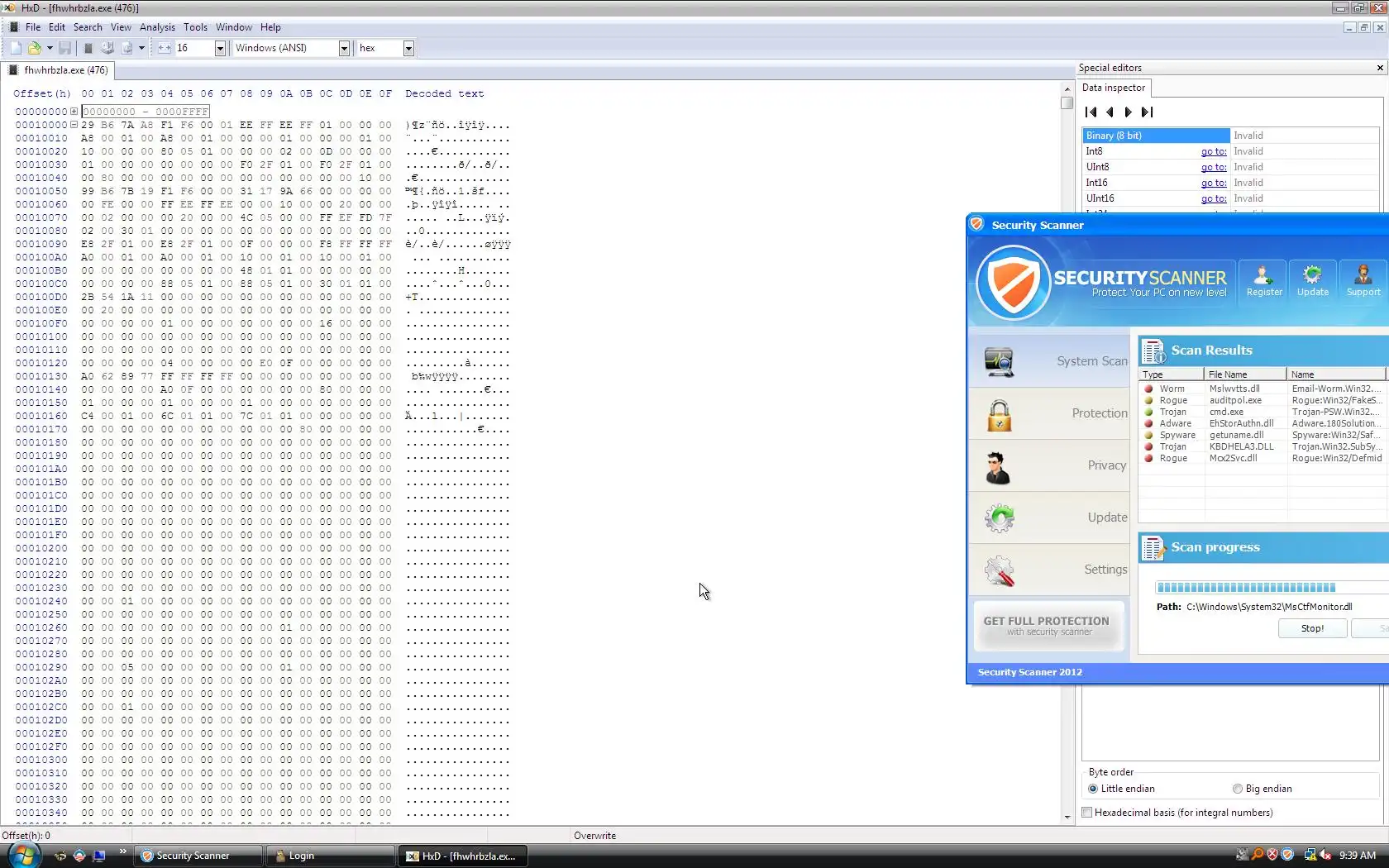Select the Data inspector tab
The image size is (1389, 868).
tap(1114, 88)
